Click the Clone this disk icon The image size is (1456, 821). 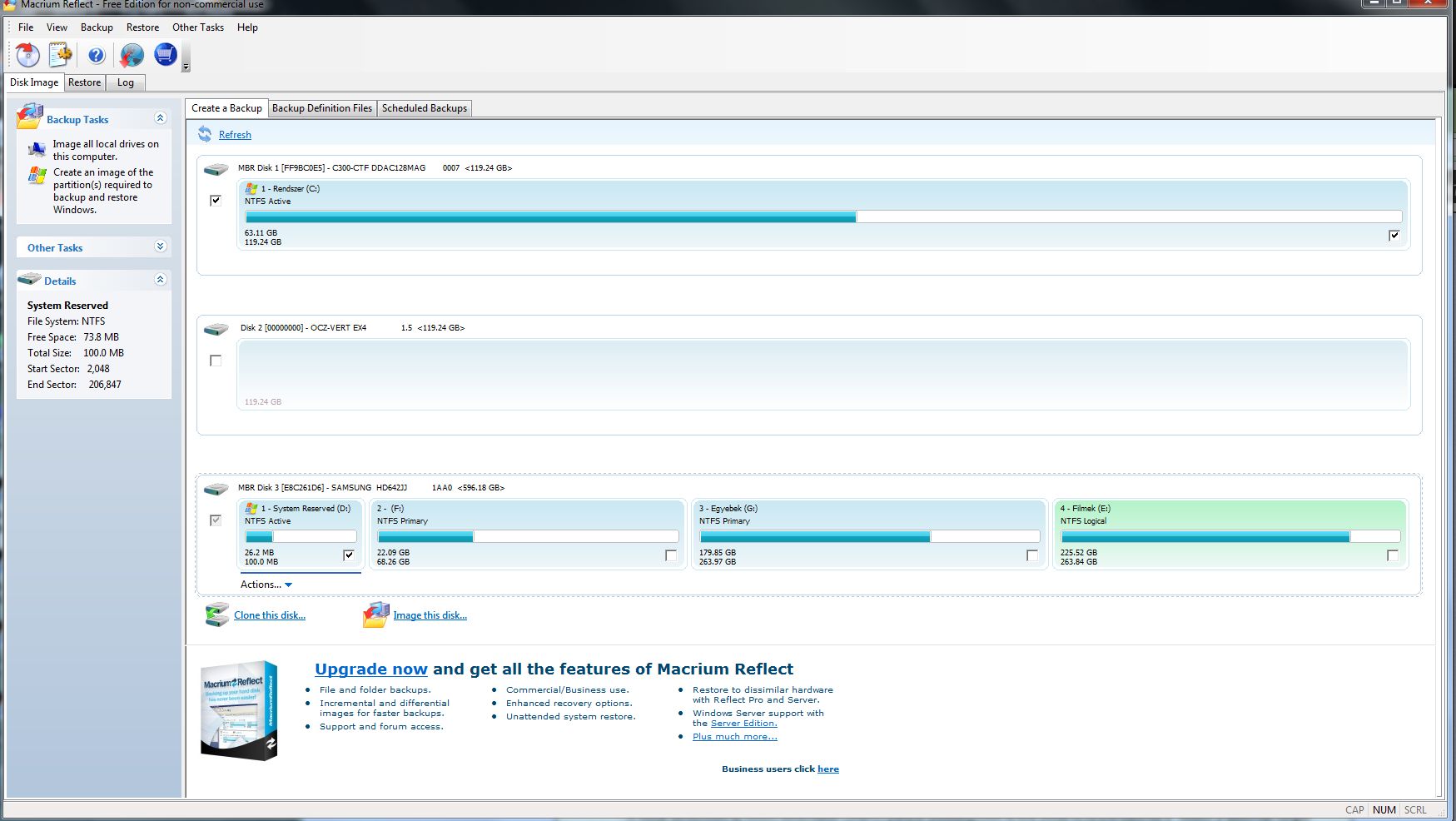(216, 615)
